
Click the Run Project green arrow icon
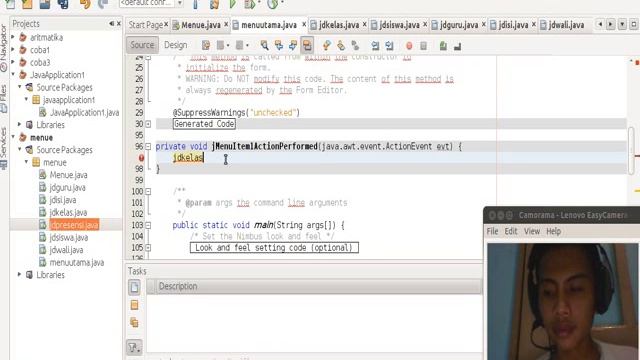(x=233, y=4)
